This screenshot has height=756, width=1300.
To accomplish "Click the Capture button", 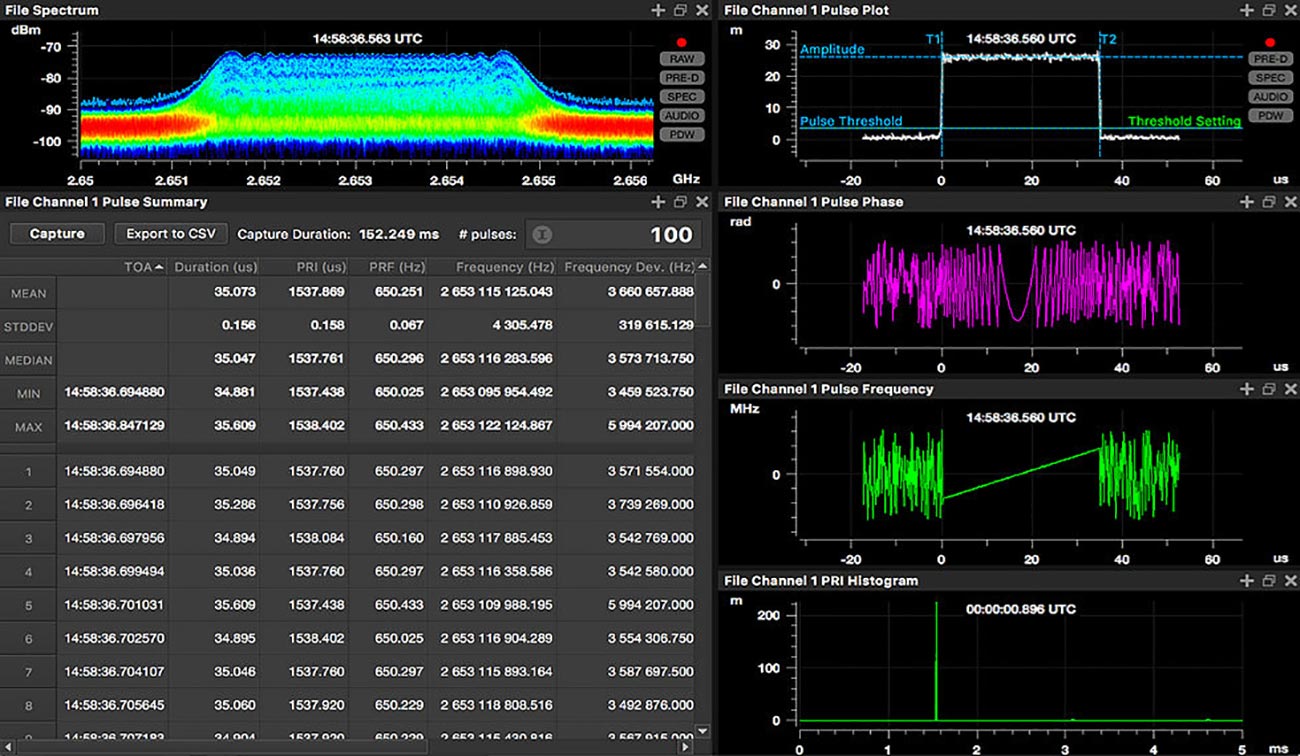I will (57, 234).
